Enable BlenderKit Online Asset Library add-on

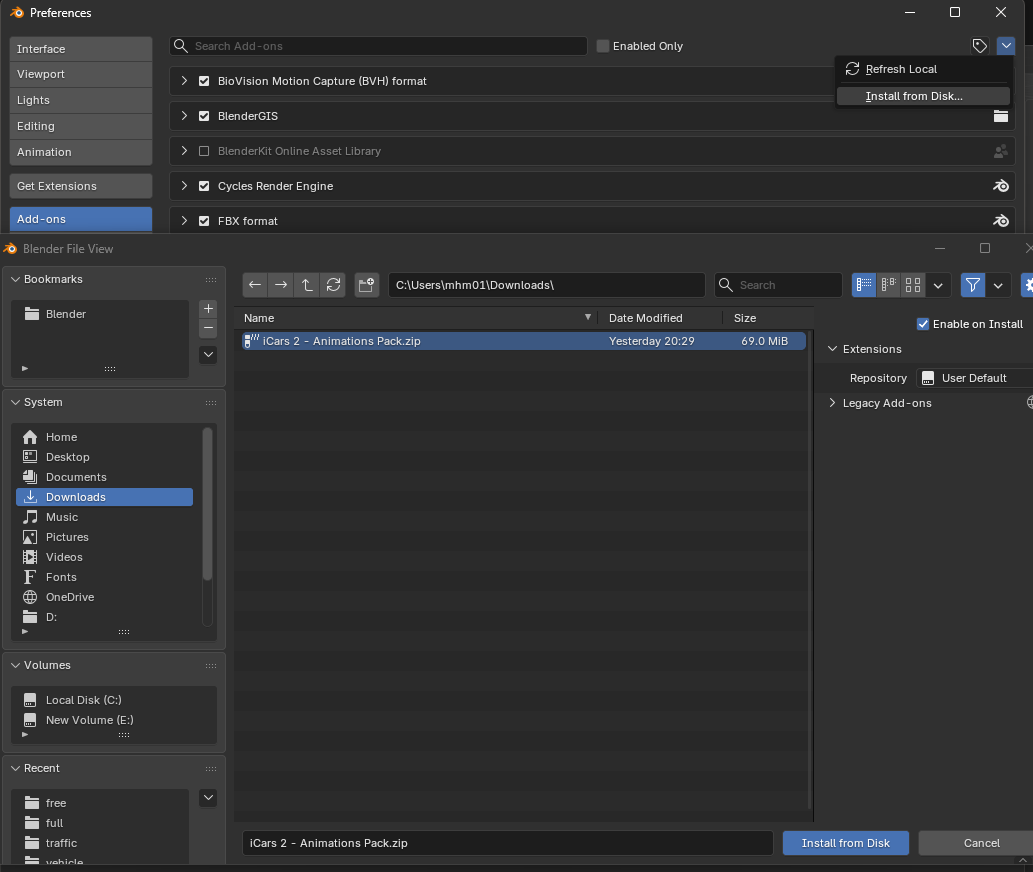click(204, 151)
